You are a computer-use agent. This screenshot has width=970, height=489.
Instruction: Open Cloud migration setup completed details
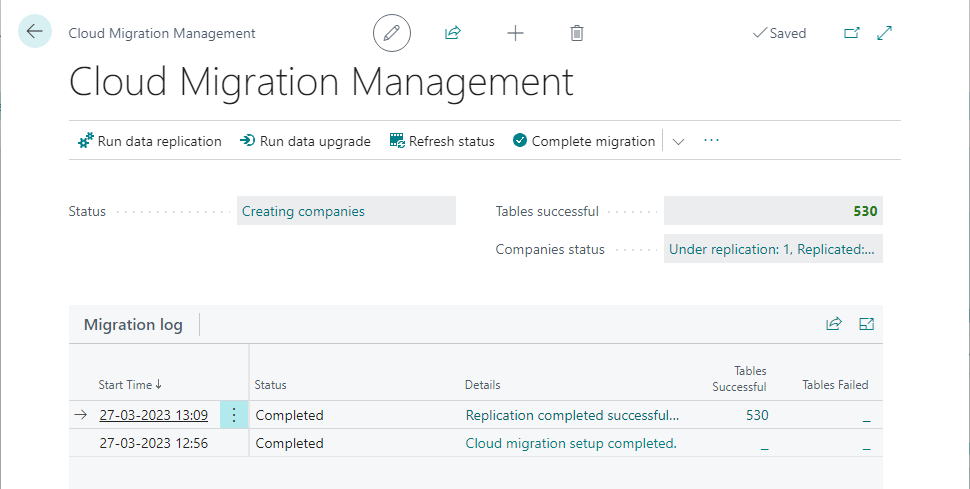click(571, 443)
